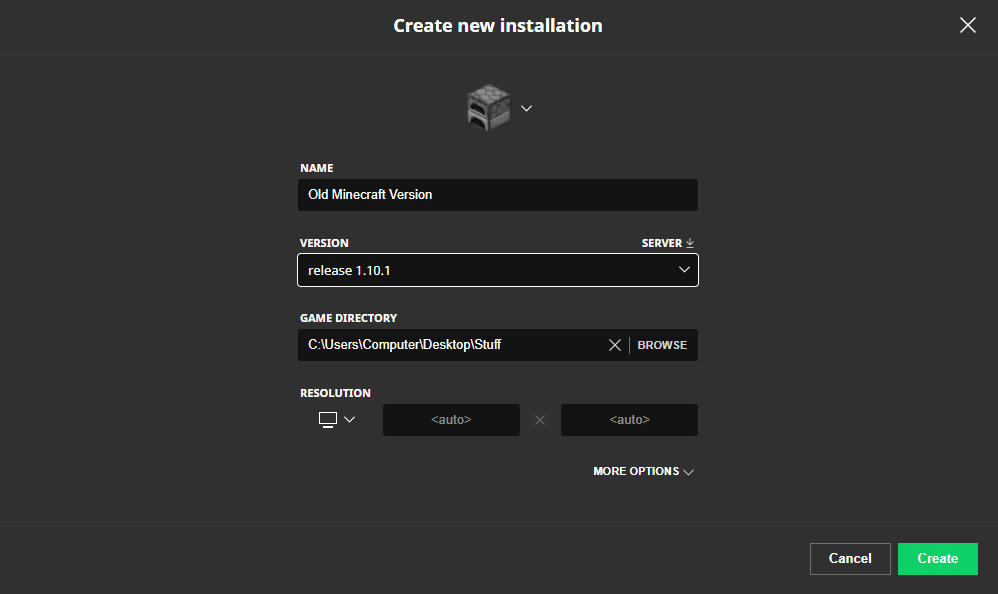The image size is (998, 594).
Task: Cancel the new installation
Action: coord(850,558)
